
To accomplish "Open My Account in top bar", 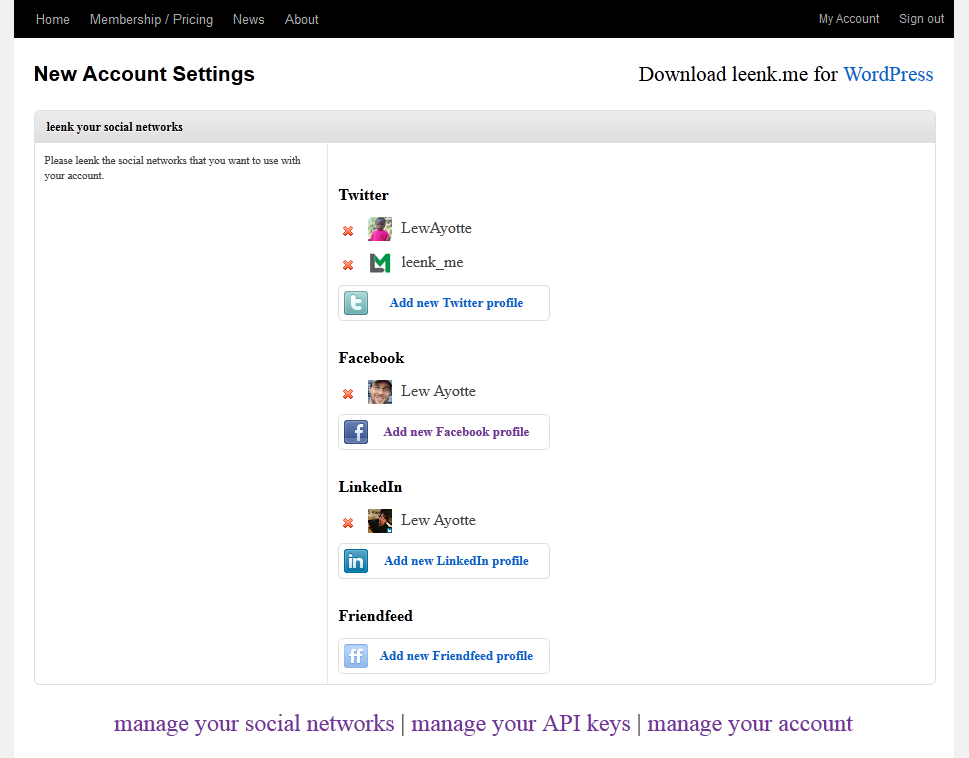I will (848, 19).
